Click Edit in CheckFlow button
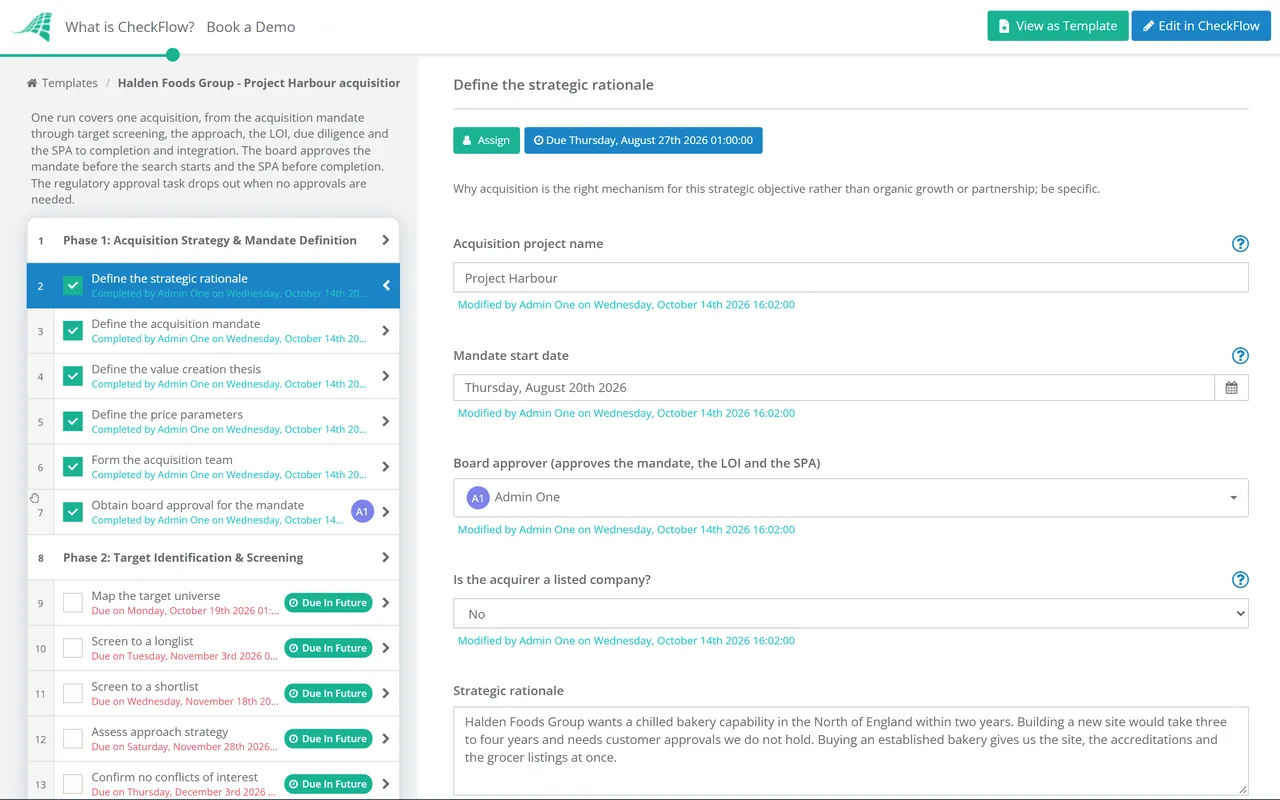Image resolution: width=1280 pixels, height=800 pixels. [1201, 26]
